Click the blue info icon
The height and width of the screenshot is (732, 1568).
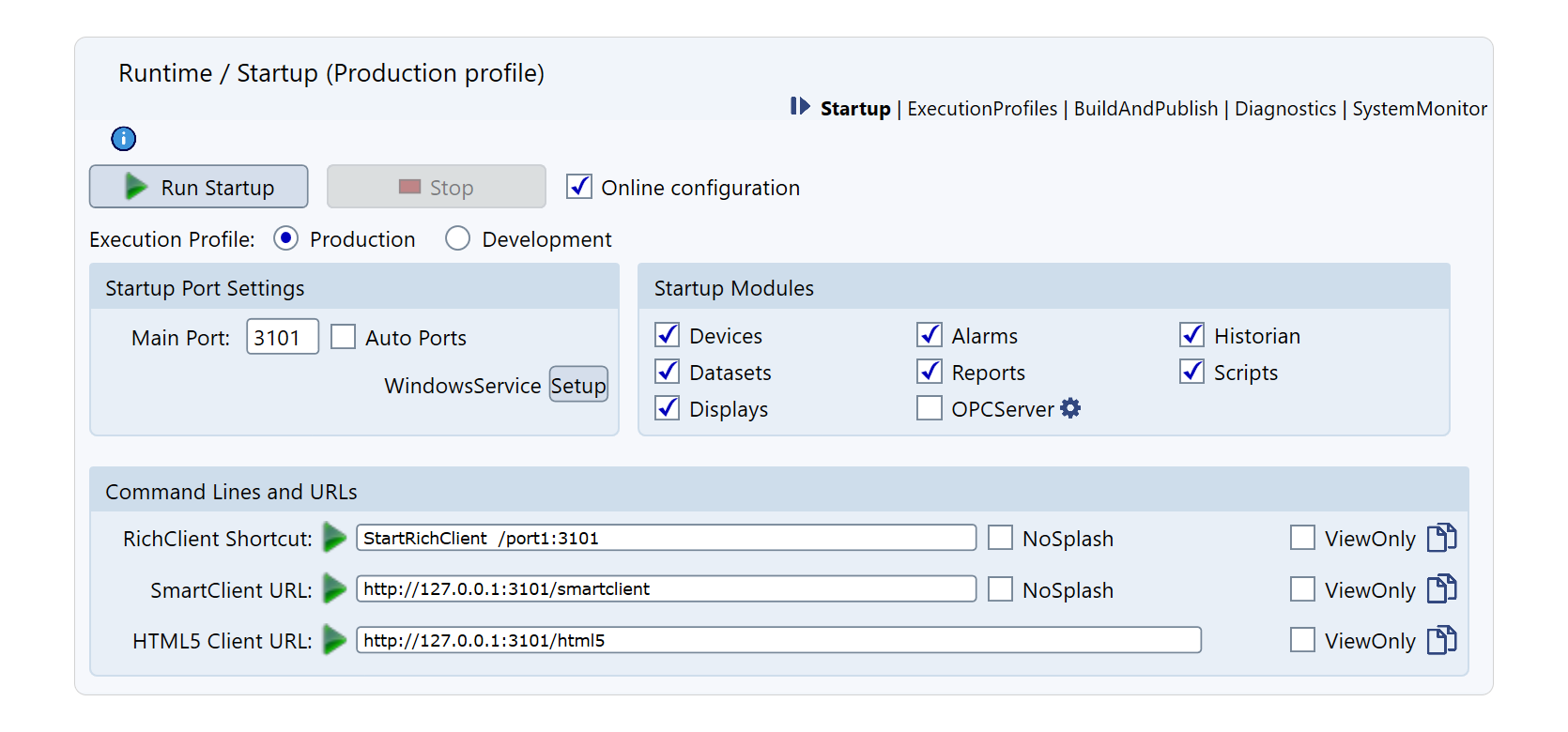pyautogui.click(x=124, y=139)
